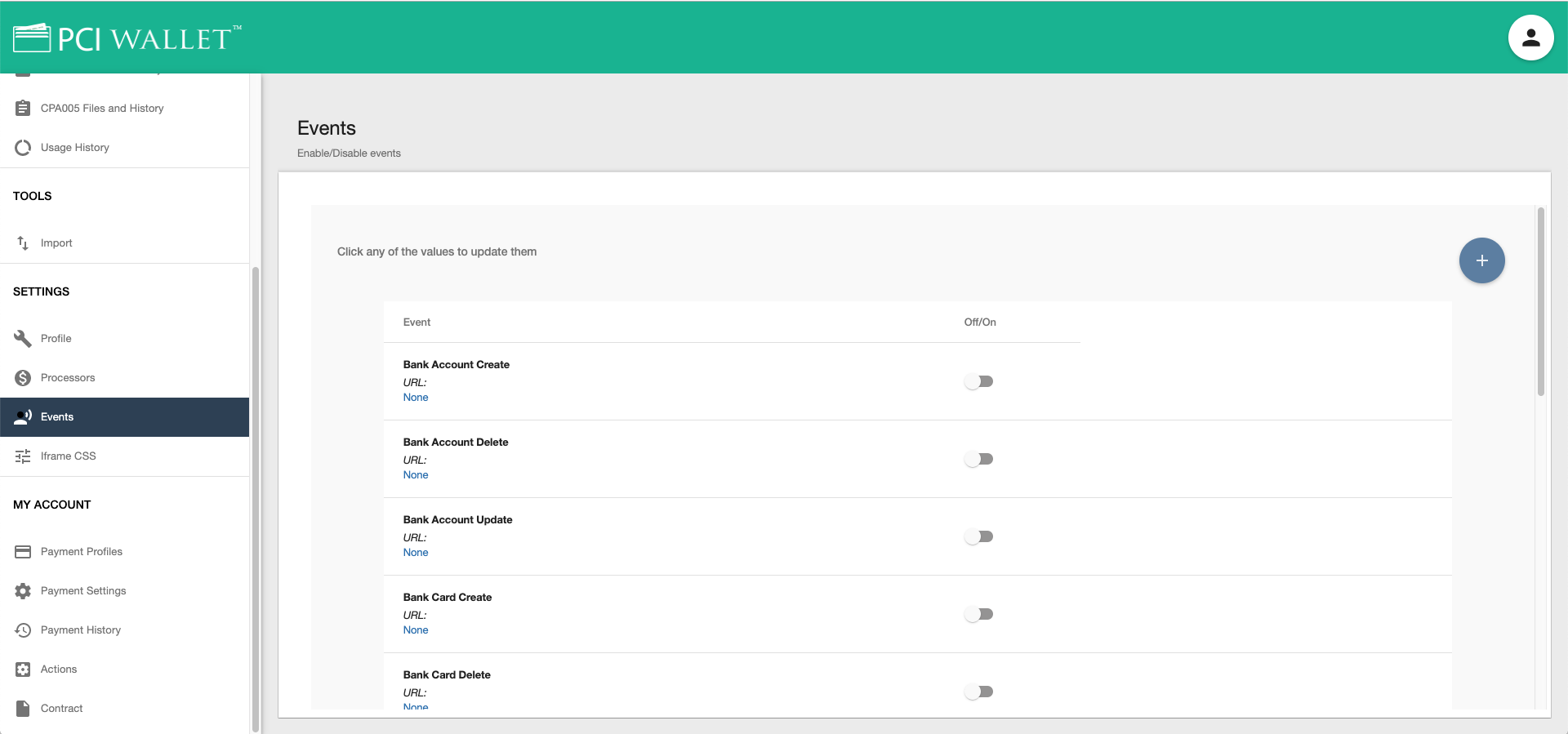Edit the Bank Account Create URL value None
Screen dimensions: 1568x734
point(416,397)
